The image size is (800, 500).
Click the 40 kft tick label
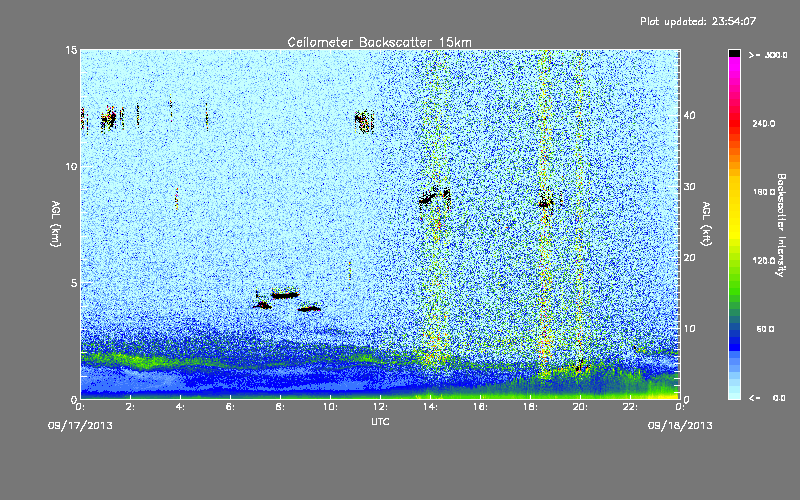[689, 115]
